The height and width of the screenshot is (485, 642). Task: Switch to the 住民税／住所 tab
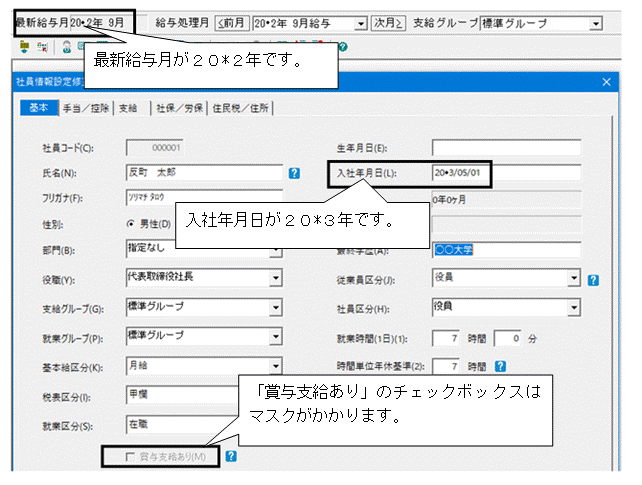pos(240,108)
